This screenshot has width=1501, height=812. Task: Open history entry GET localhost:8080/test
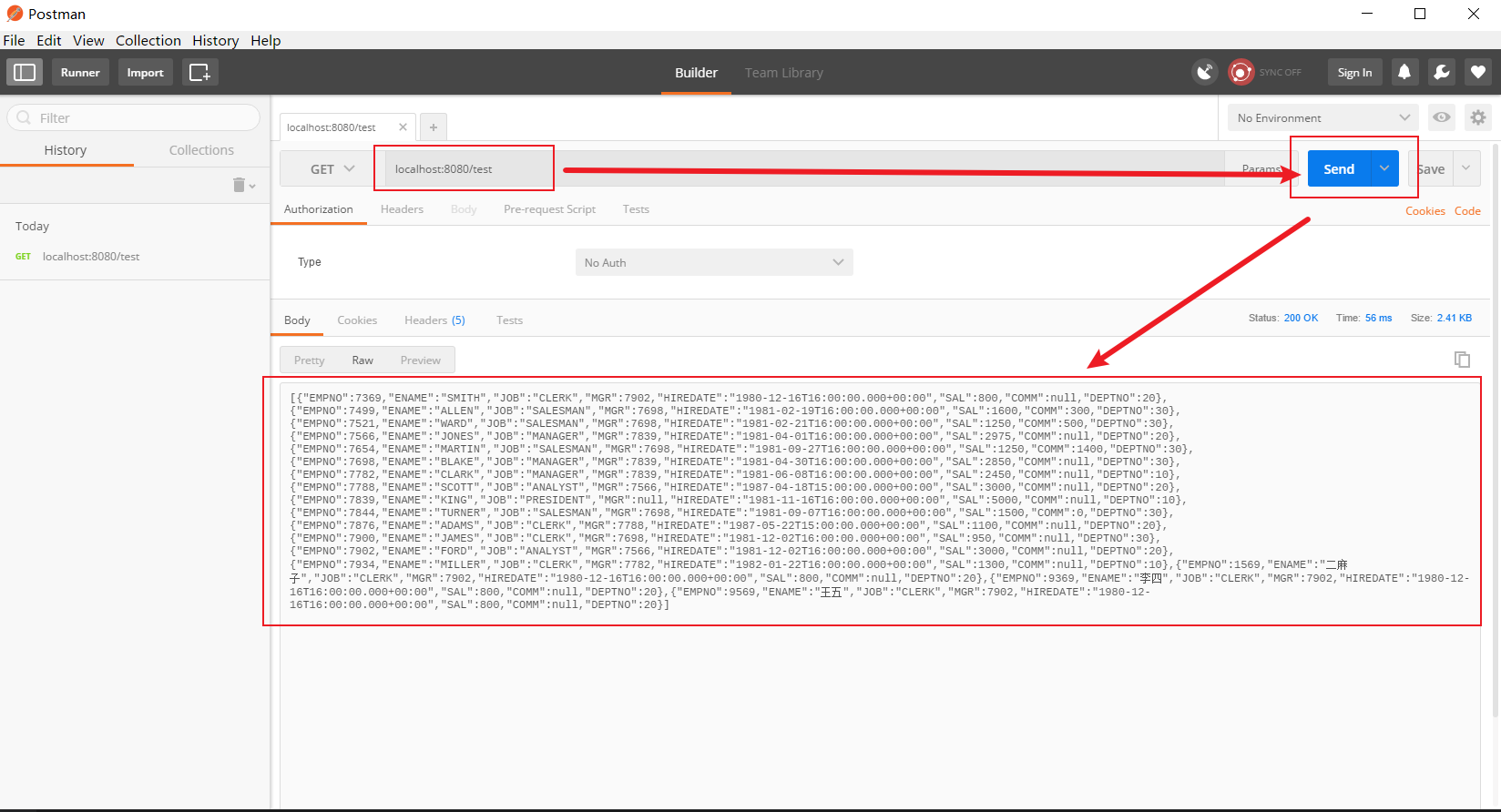point(135,257)
